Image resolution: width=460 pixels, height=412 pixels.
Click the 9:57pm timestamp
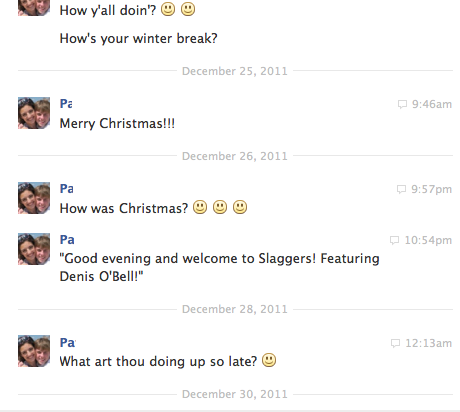coord(432,189)
